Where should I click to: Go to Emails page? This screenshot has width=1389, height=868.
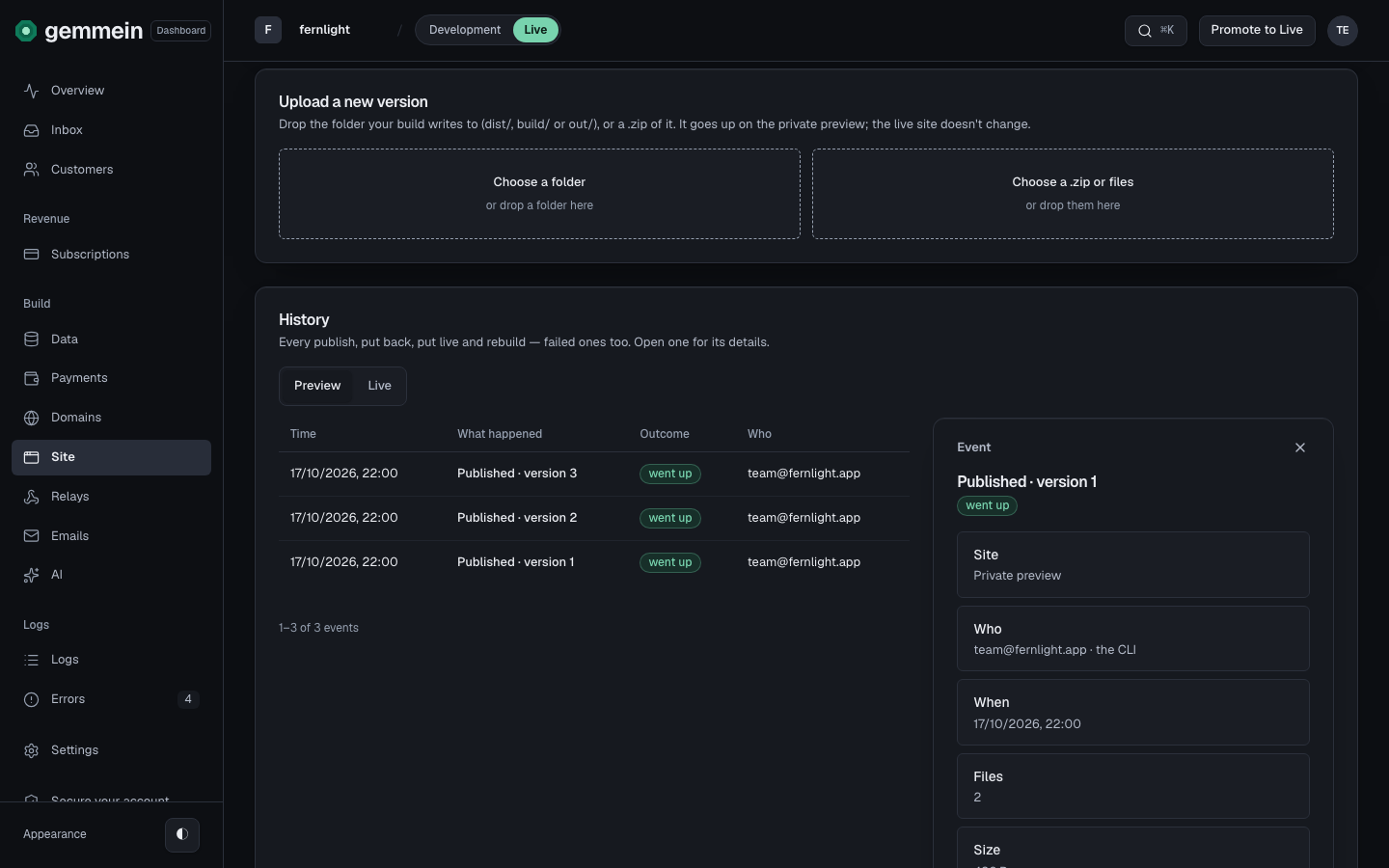111,536
